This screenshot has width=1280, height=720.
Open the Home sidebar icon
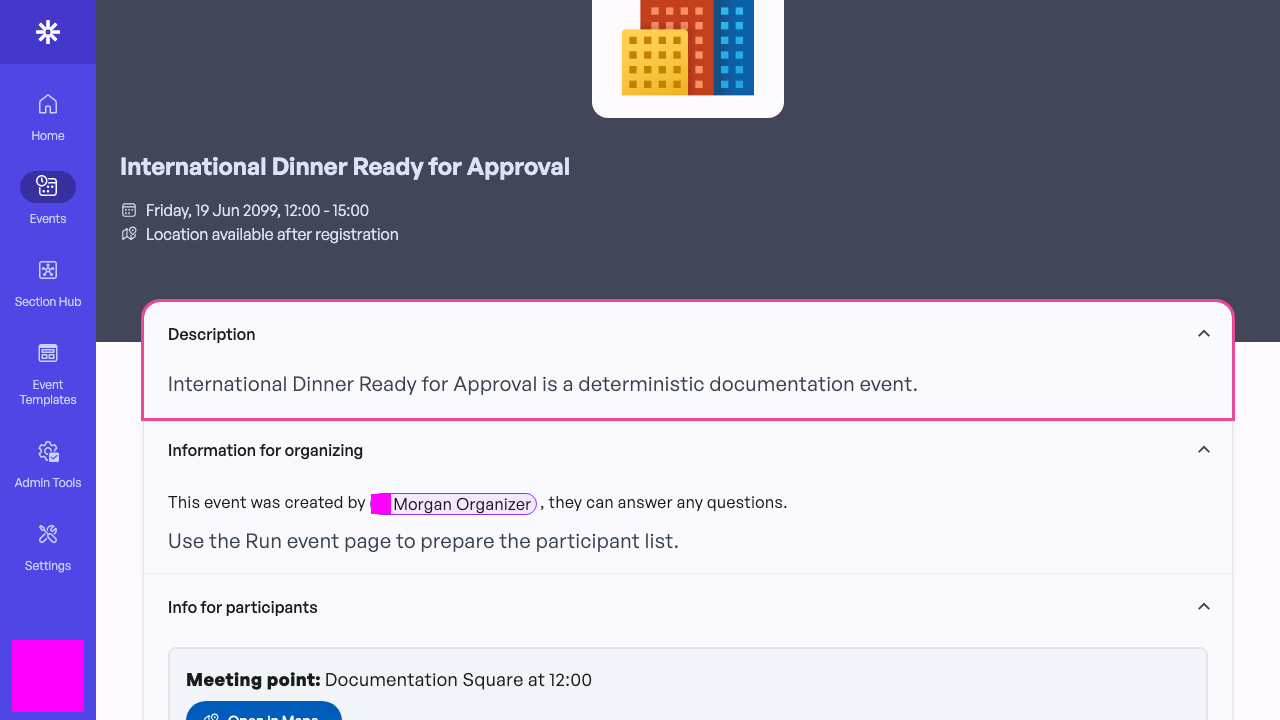point(48,104)
